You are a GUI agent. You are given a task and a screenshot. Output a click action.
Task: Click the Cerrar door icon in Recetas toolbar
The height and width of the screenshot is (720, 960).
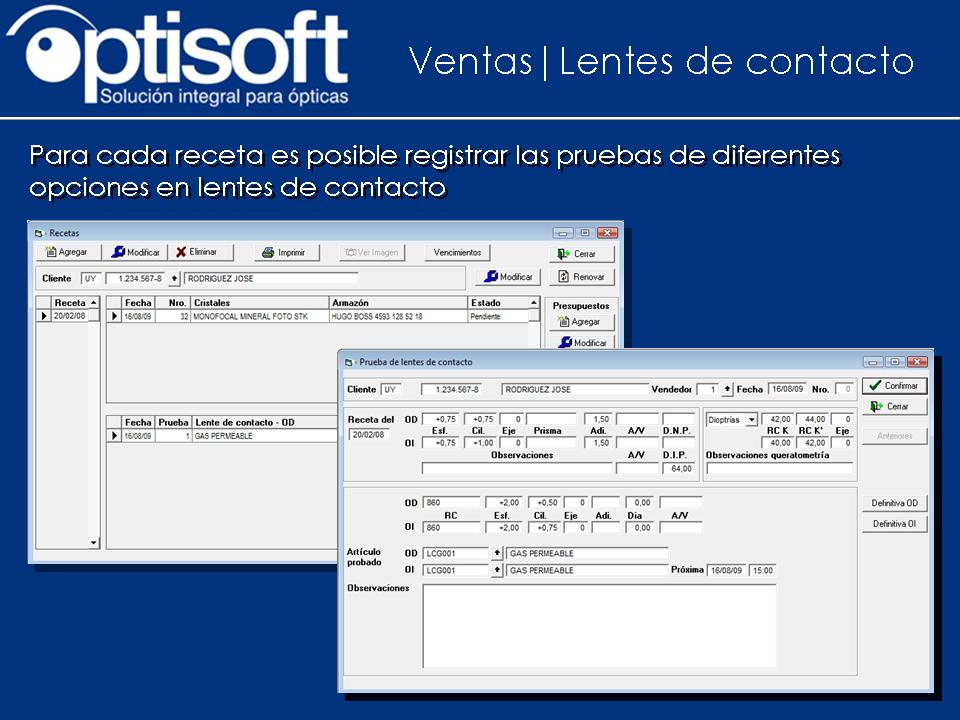(564, 255)
